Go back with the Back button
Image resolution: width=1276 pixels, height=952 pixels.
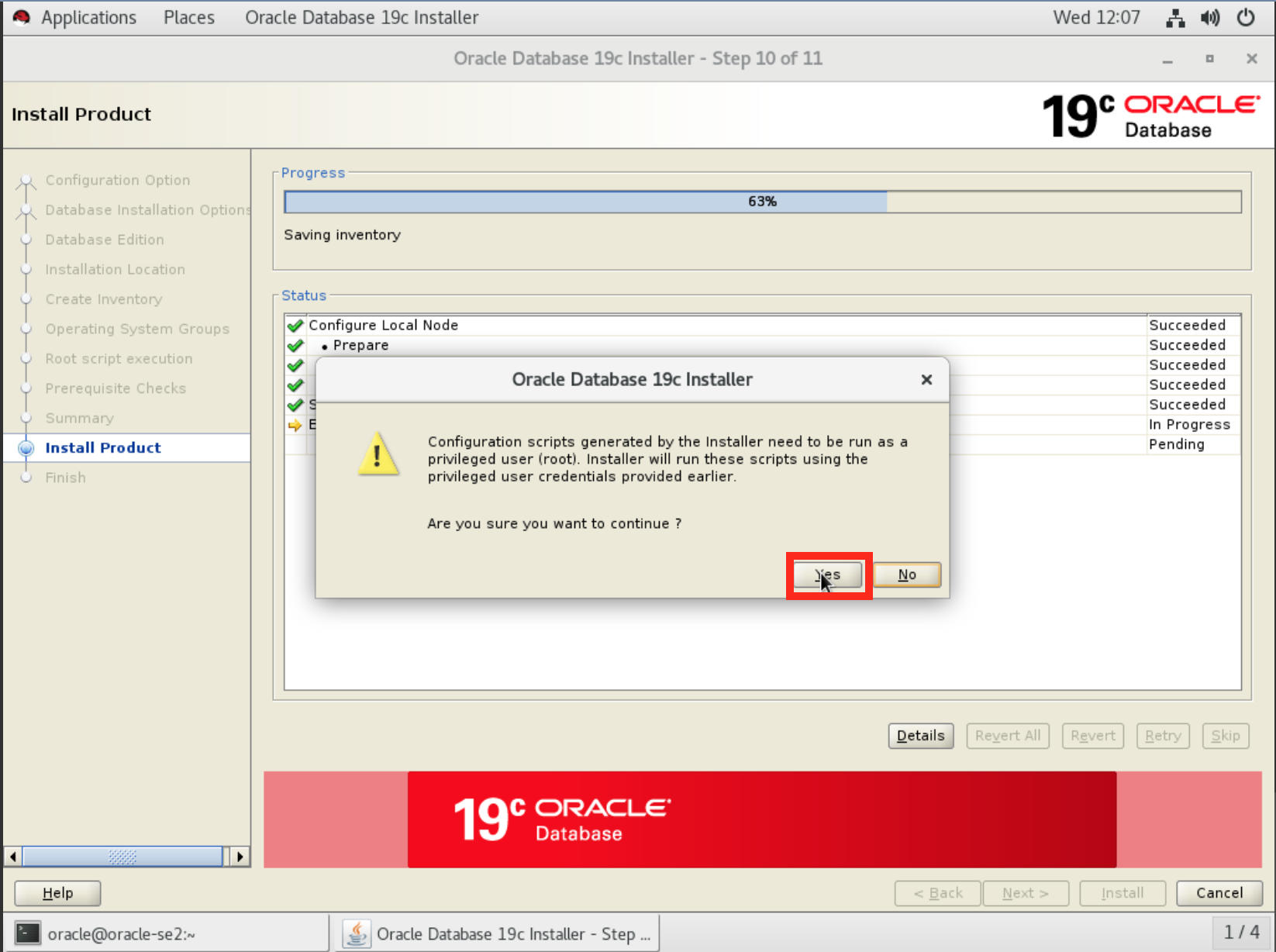click(x=938, y=893)
